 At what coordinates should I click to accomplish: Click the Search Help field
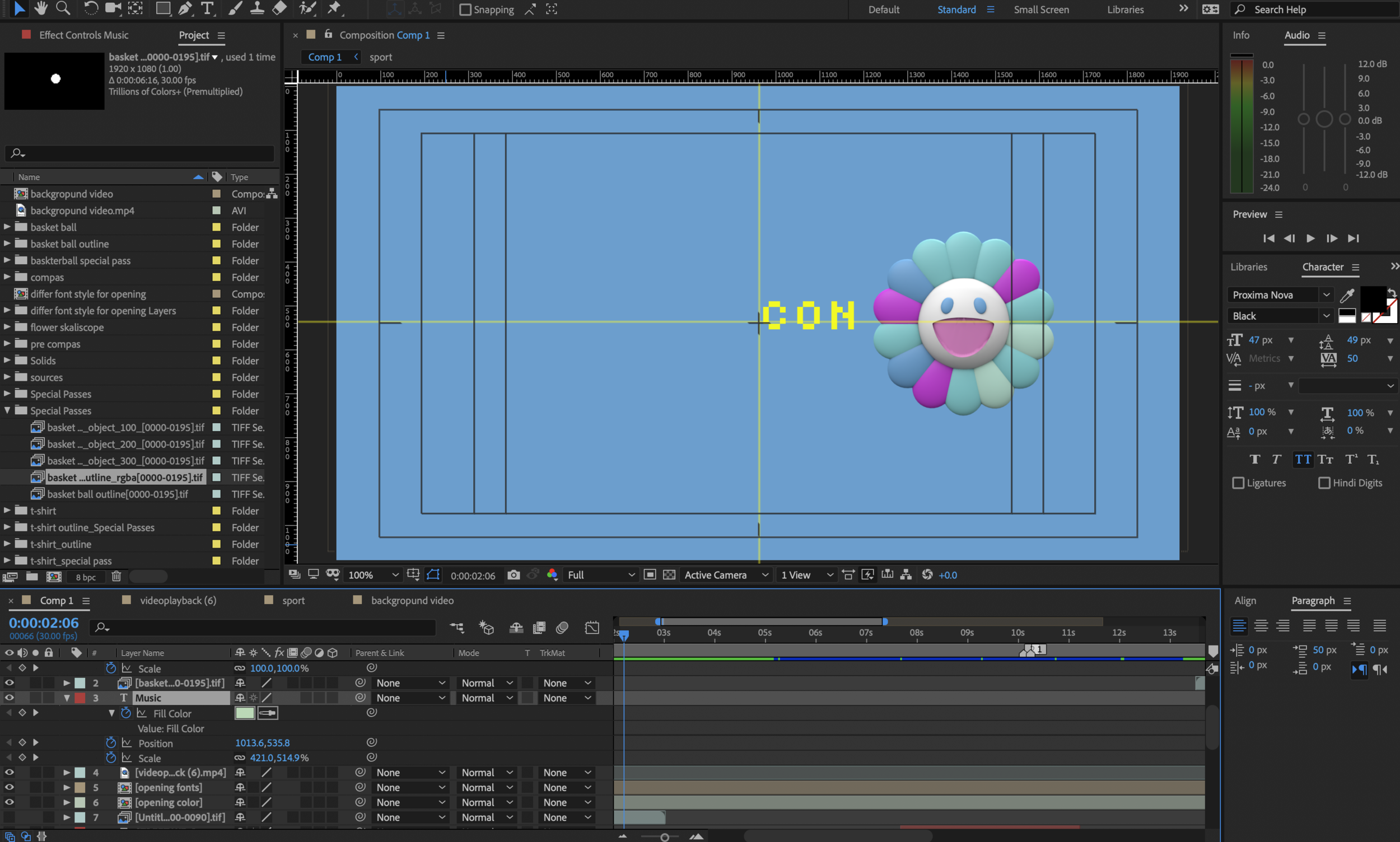[x=1314, y=10]
